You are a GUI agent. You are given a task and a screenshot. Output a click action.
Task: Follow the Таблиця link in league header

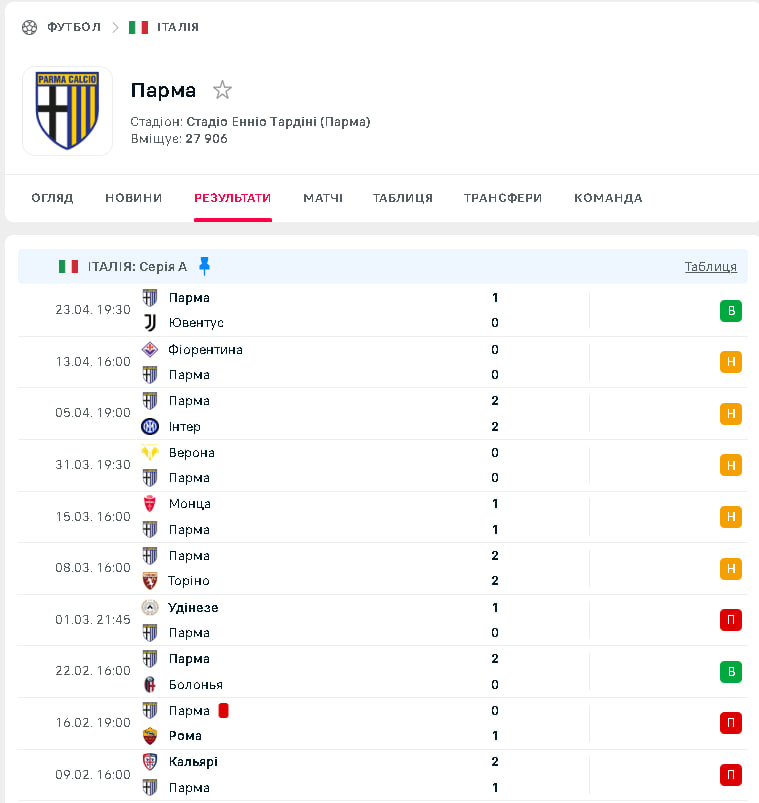(x=711, y=267)
